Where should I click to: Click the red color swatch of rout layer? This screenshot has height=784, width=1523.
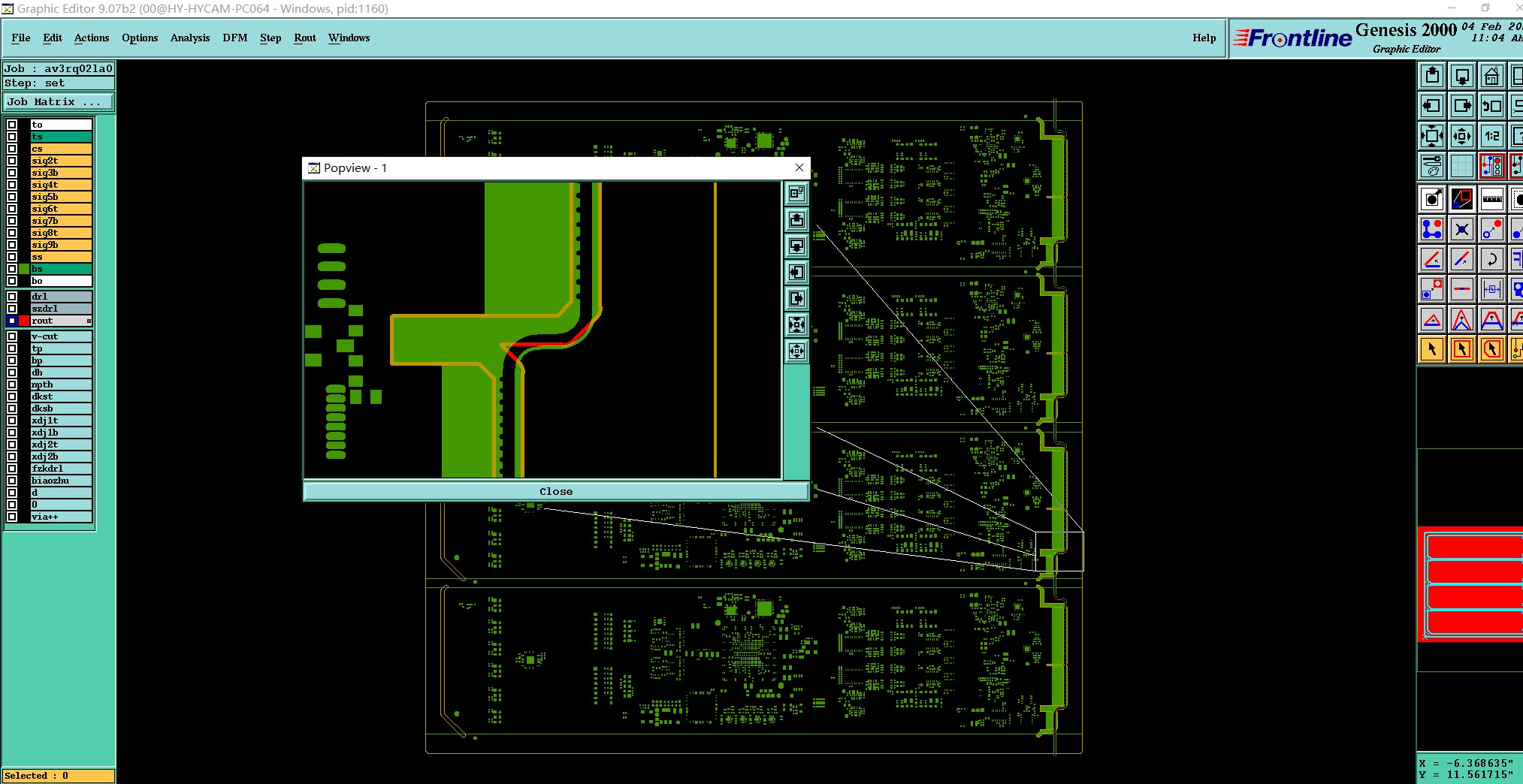[24, 321]
